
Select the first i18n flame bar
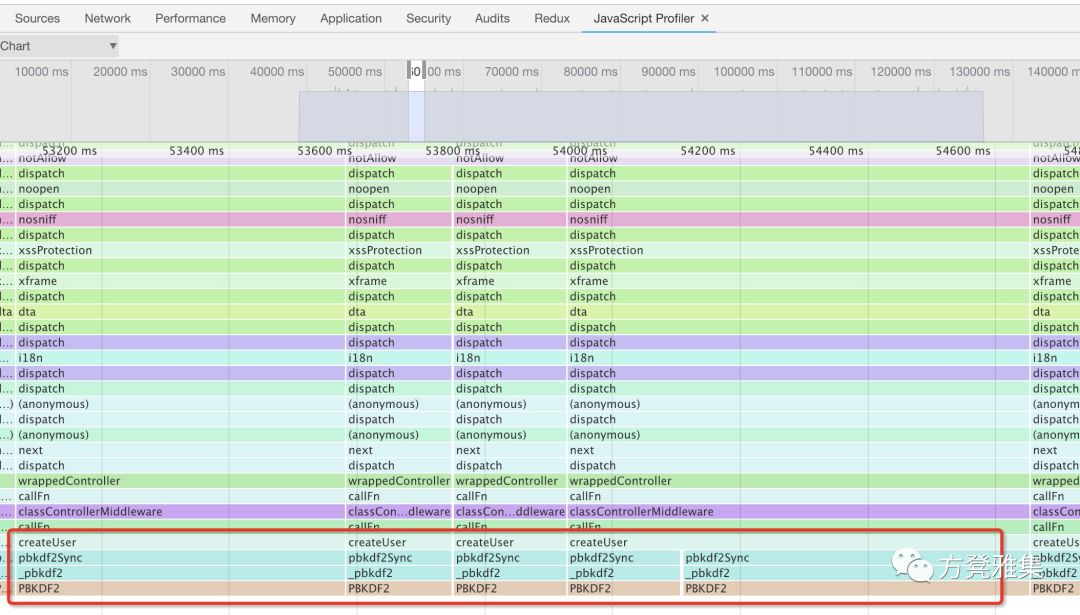179,358
